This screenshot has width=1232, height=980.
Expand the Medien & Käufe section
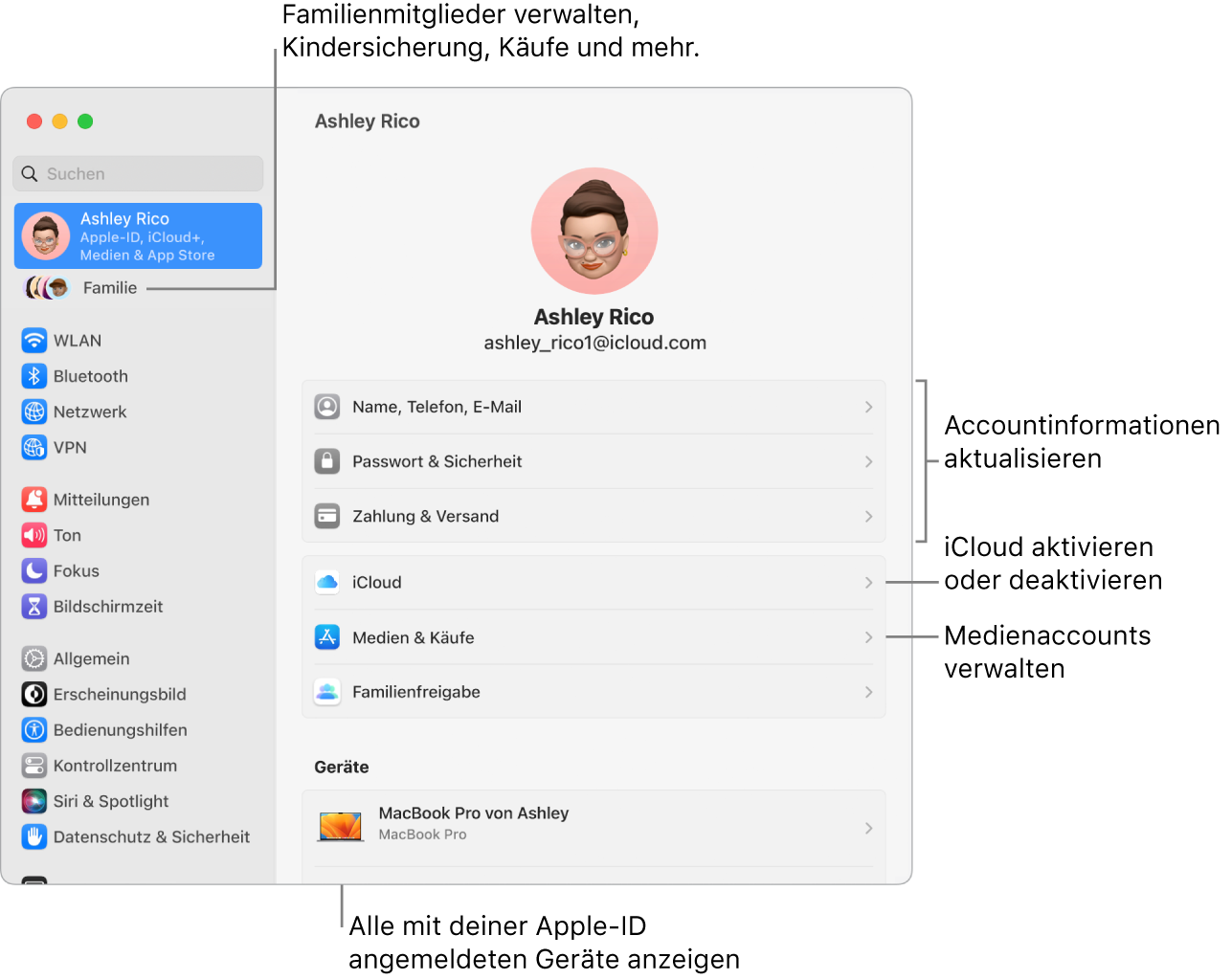point(594,636)
